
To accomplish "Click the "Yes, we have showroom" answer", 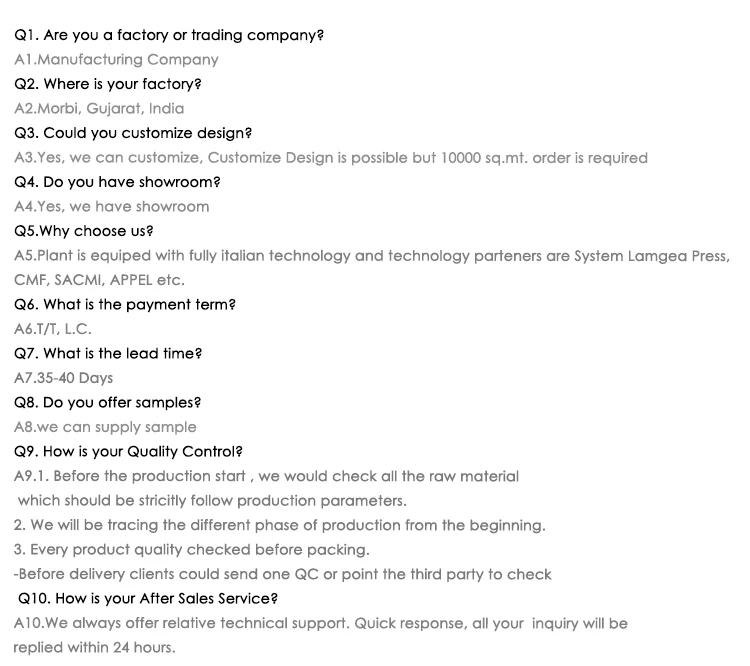I will click(x=112, y=206).
